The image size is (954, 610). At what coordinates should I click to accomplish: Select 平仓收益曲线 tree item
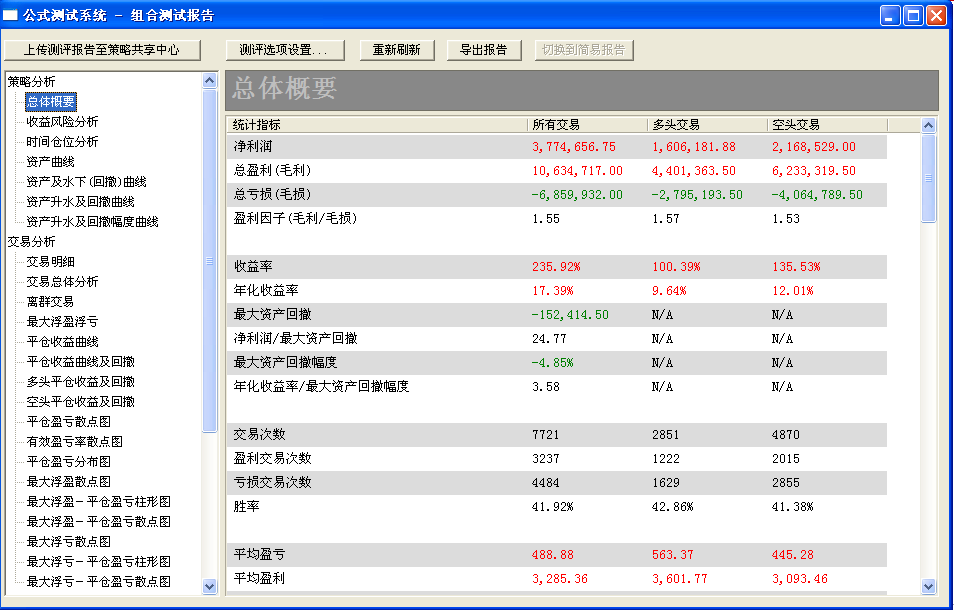pos(62,342)
